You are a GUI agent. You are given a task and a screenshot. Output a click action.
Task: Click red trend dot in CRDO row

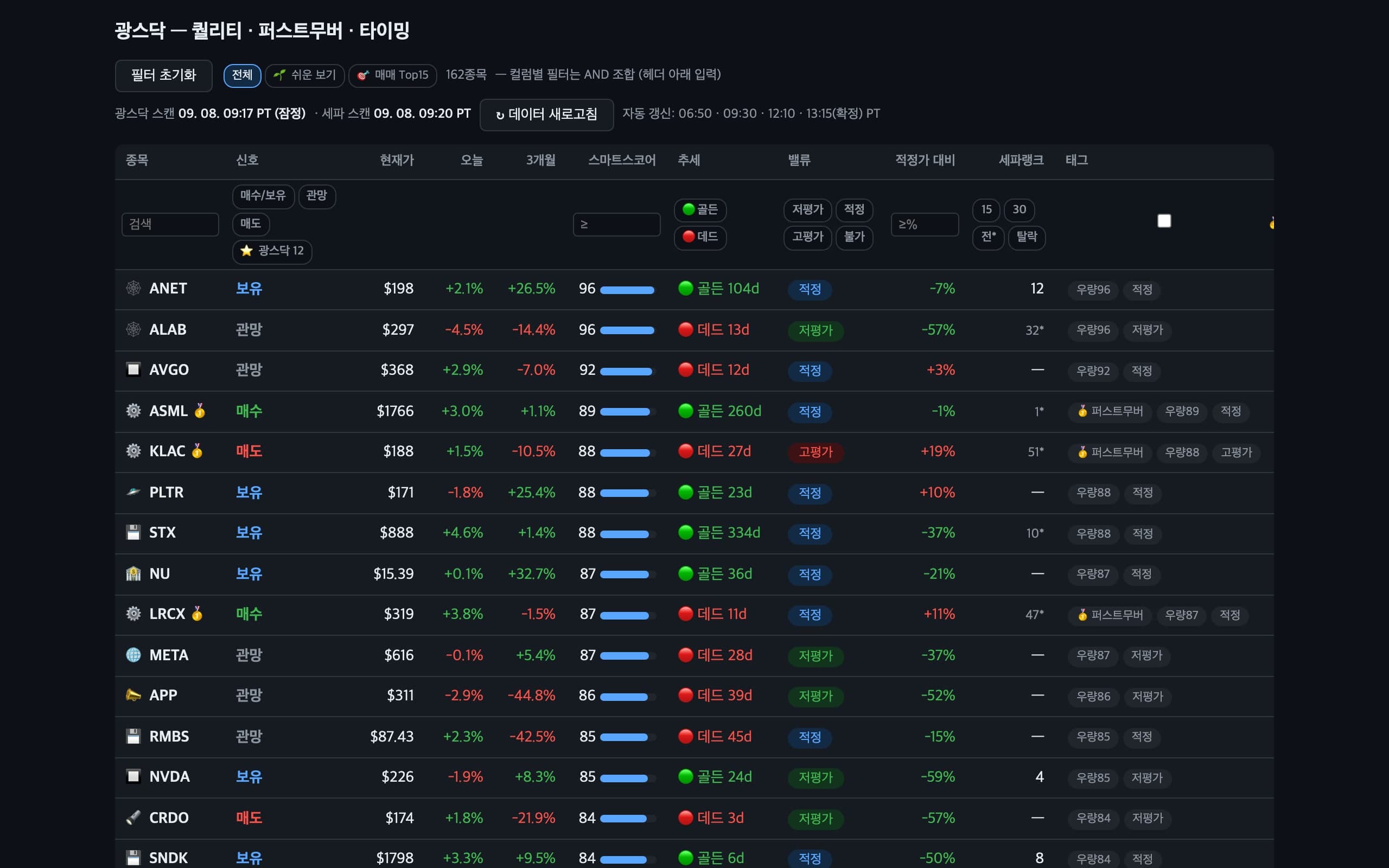click(x=685, y=818)
